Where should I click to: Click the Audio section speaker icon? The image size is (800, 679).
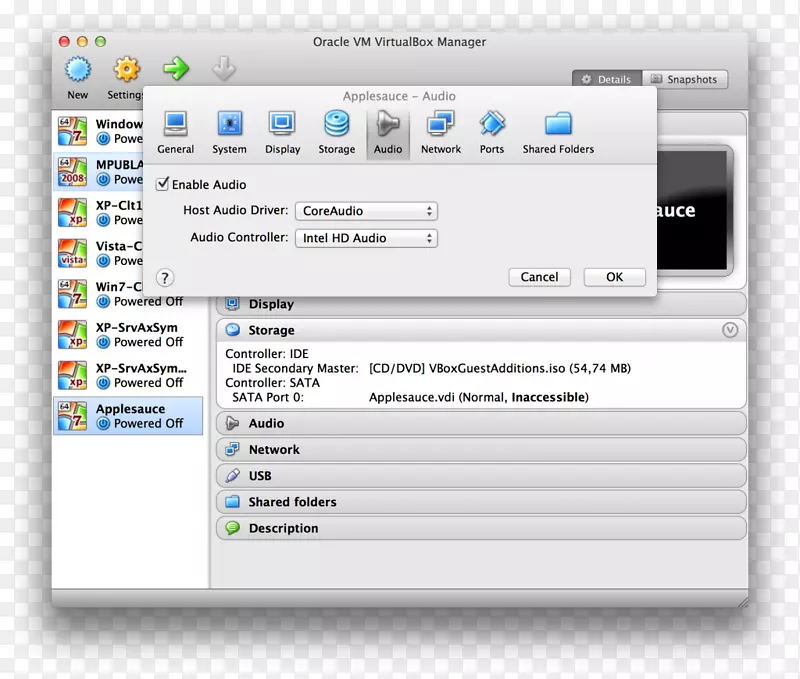coord(233,423)
